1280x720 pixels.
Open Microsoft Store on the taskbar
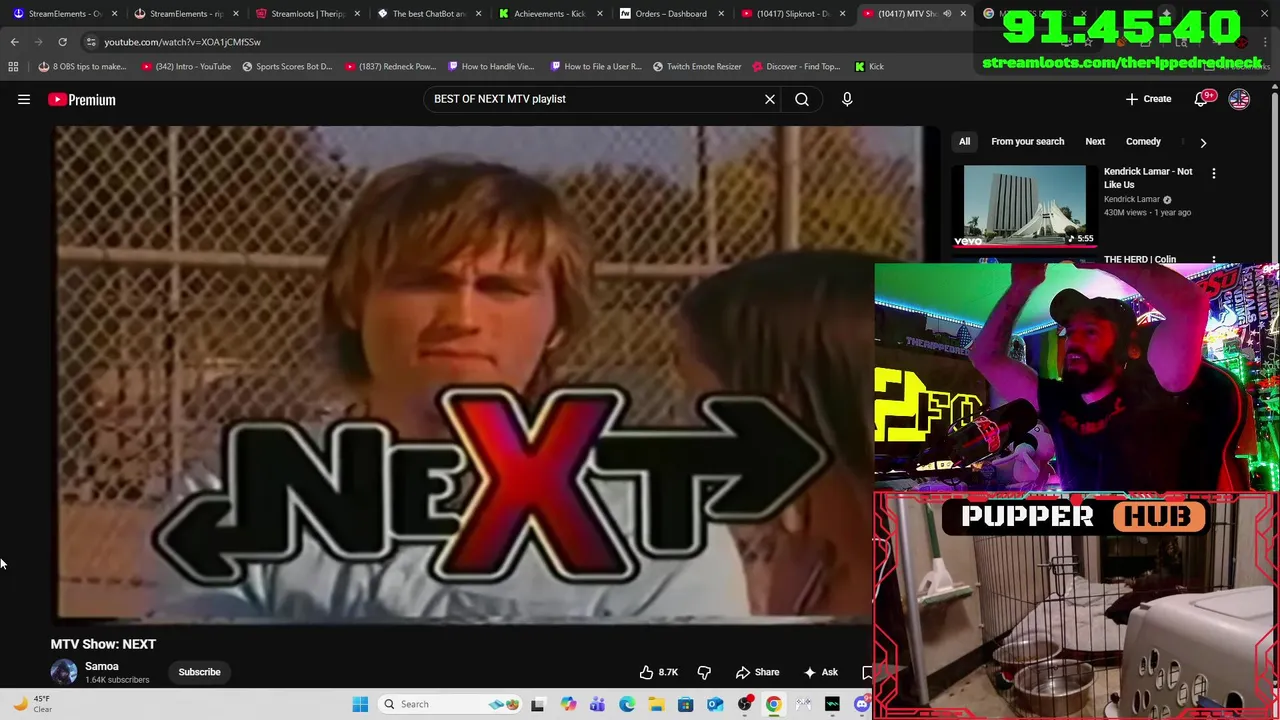[686, 704]
